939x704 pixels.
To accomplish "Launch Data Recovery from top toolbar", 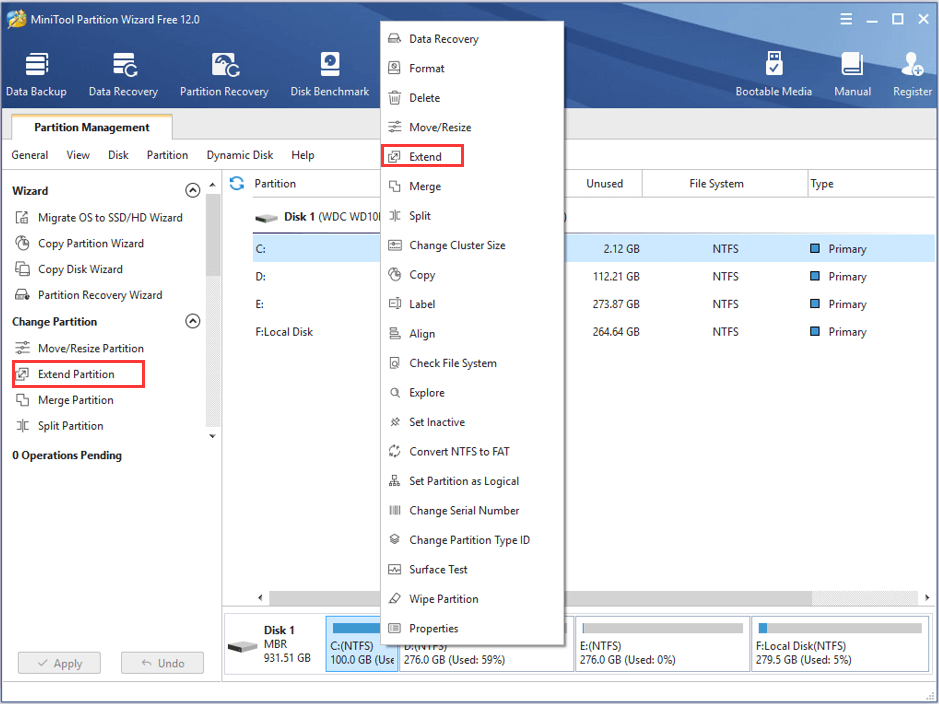I will point(123,74).
